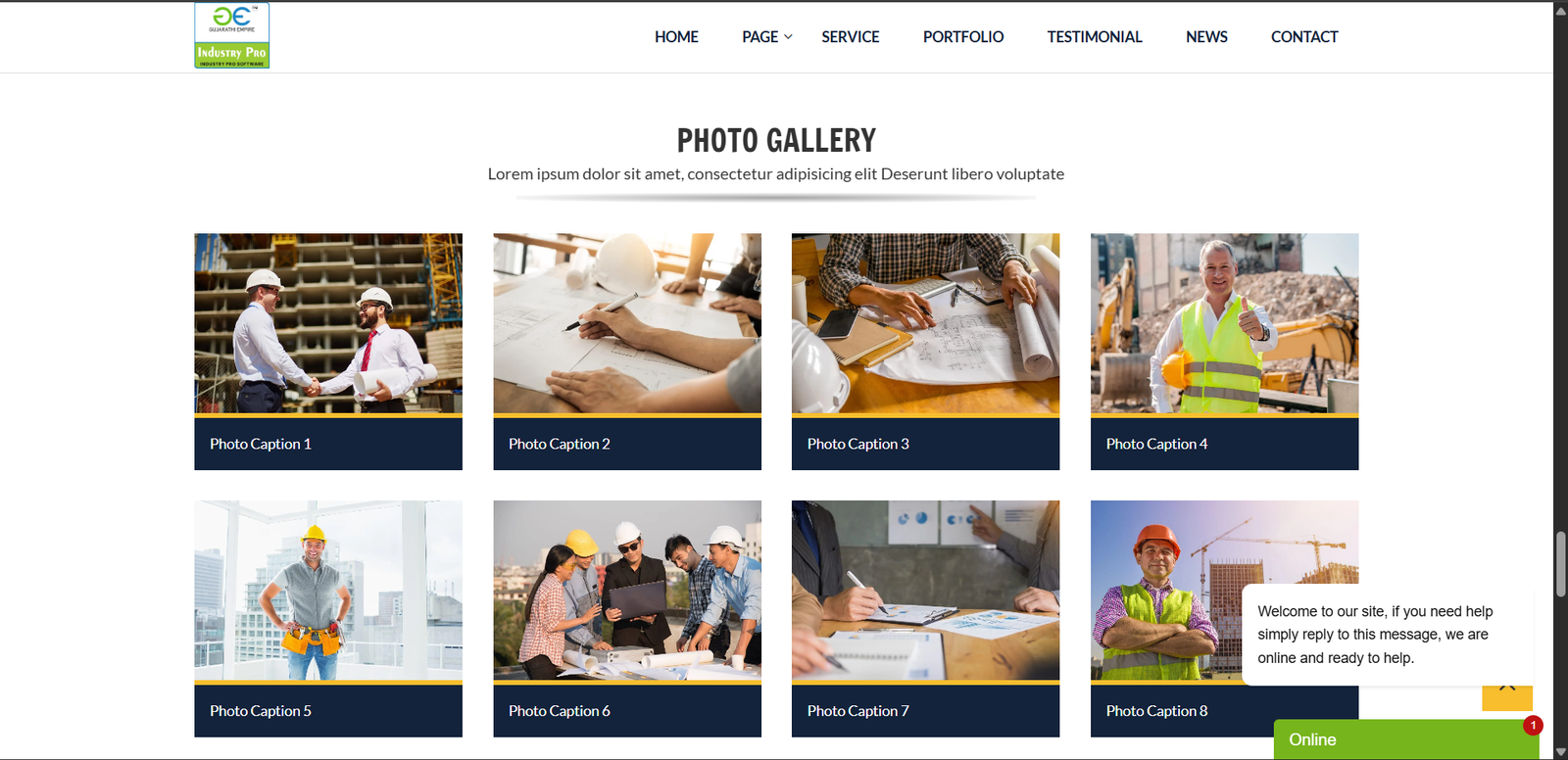Open the SERVICE menu item
The height and width of the screenshot is (760, 1568).
pyautogui.click(x=850, y=37)
